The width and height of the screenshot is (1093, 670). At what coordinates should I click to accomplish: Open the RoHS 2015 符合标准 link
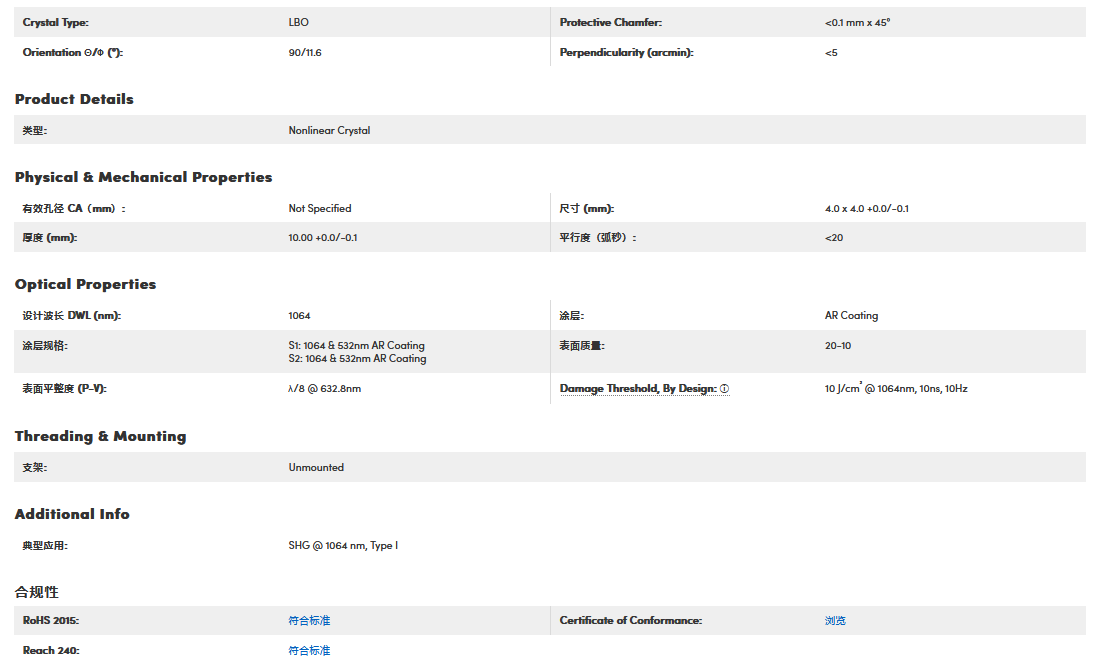pyautogui.click(x=309, y=621)
